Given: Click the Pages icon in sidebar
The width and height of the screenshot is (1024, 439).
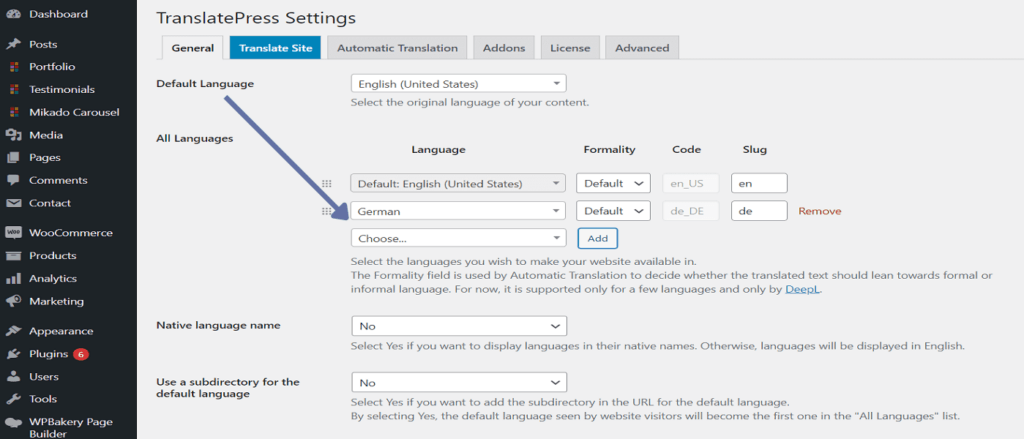Looking at the screenshot, I should tap(13, 157).
